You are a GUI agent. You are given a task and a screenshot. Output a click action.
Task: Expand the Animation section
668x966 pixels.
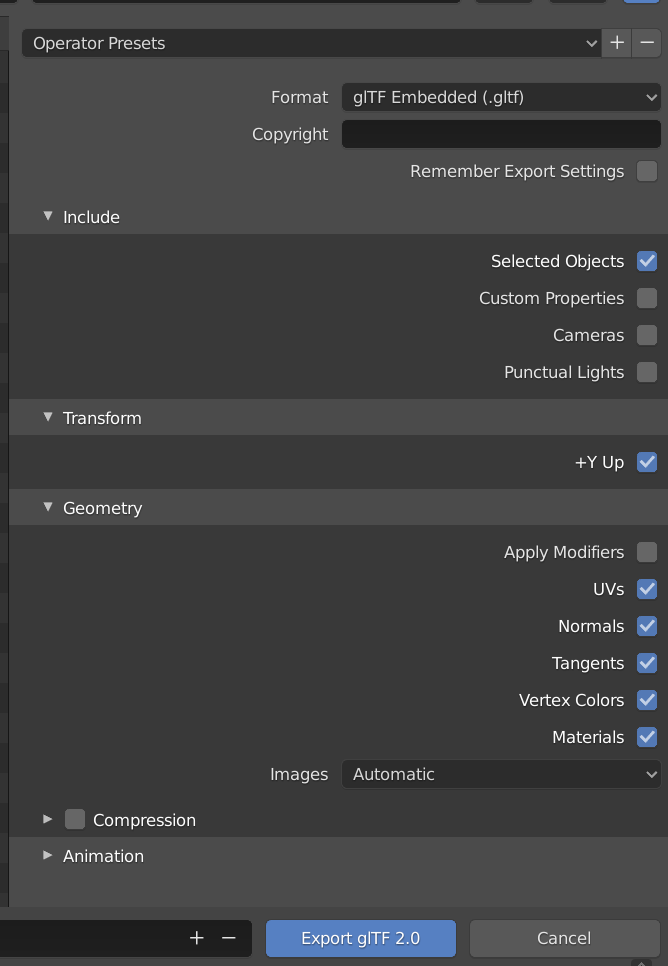pyautogui.click(x=48, y=855)
